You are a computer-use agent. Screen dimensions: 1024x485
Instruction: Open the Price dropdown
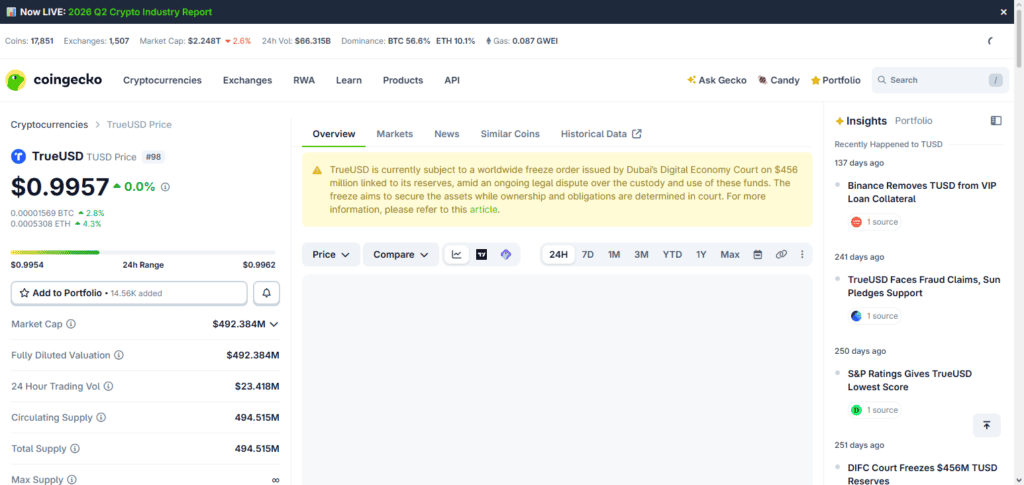pos(330,255)
